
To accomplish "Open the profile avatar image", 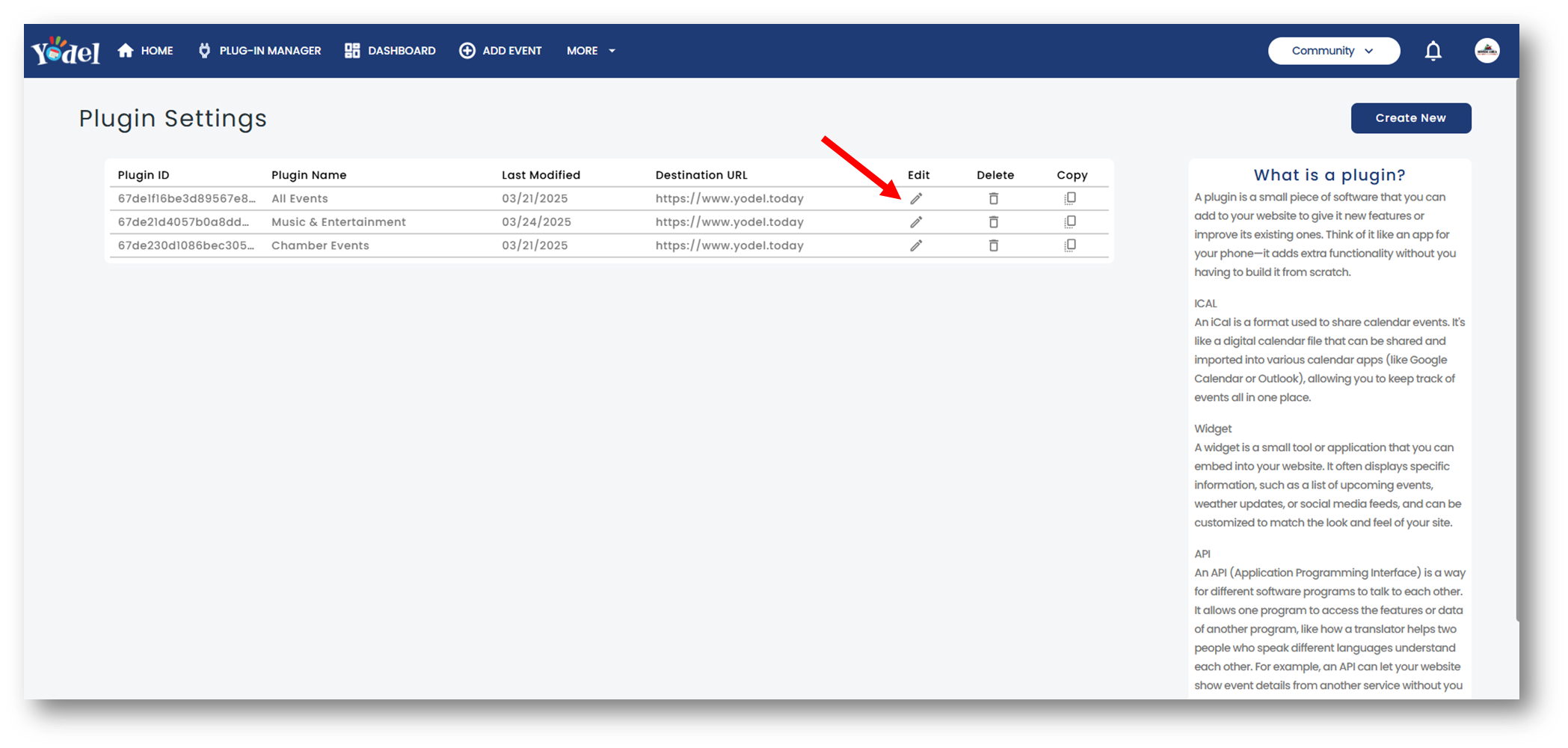I will 1486,50.
